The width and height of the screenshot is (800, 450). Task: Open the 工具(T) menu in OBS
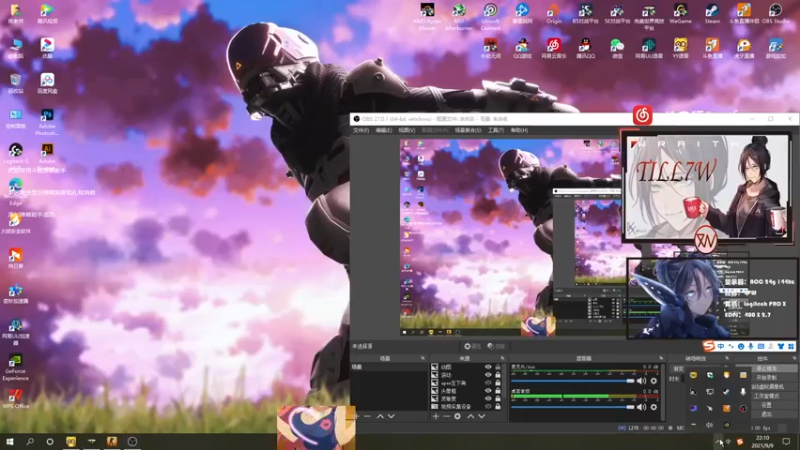click(495, 131)
